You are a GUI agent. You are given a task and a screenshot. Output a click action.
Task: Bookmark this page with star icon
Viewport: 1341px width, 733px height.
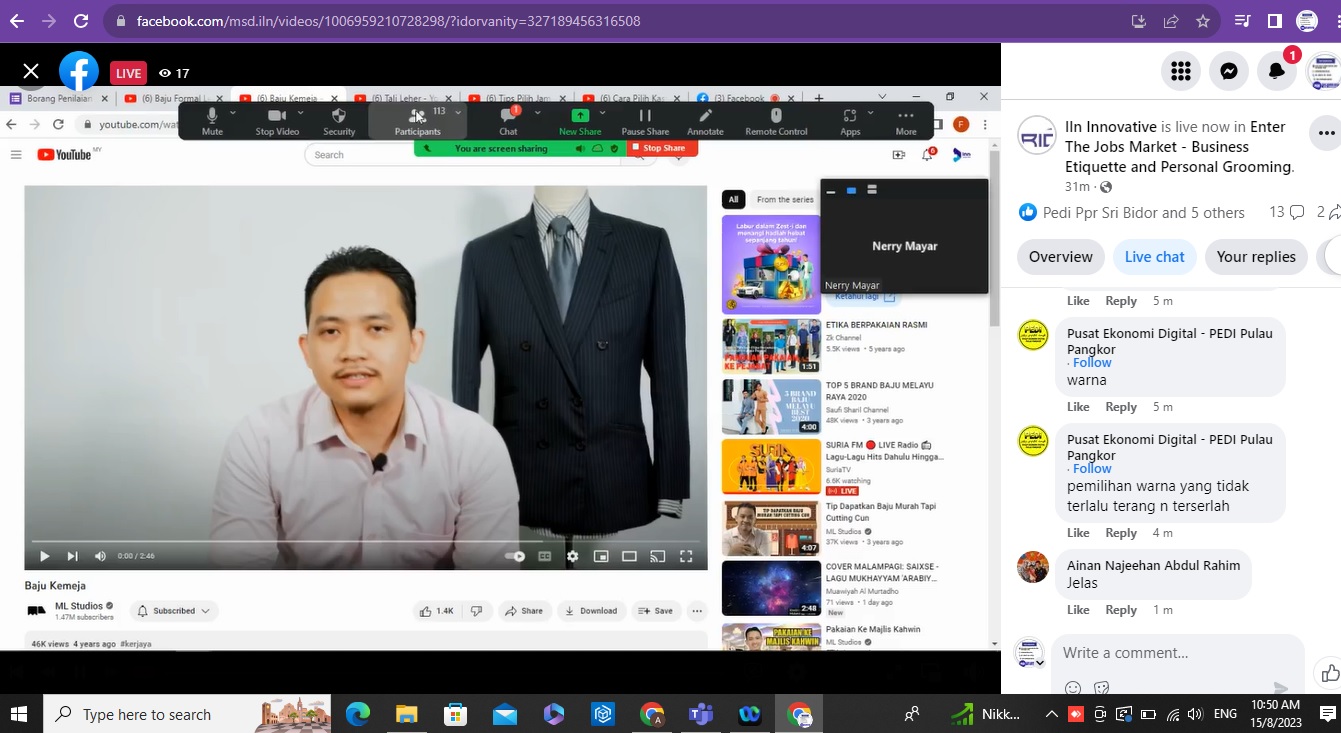pos(1203,21)
